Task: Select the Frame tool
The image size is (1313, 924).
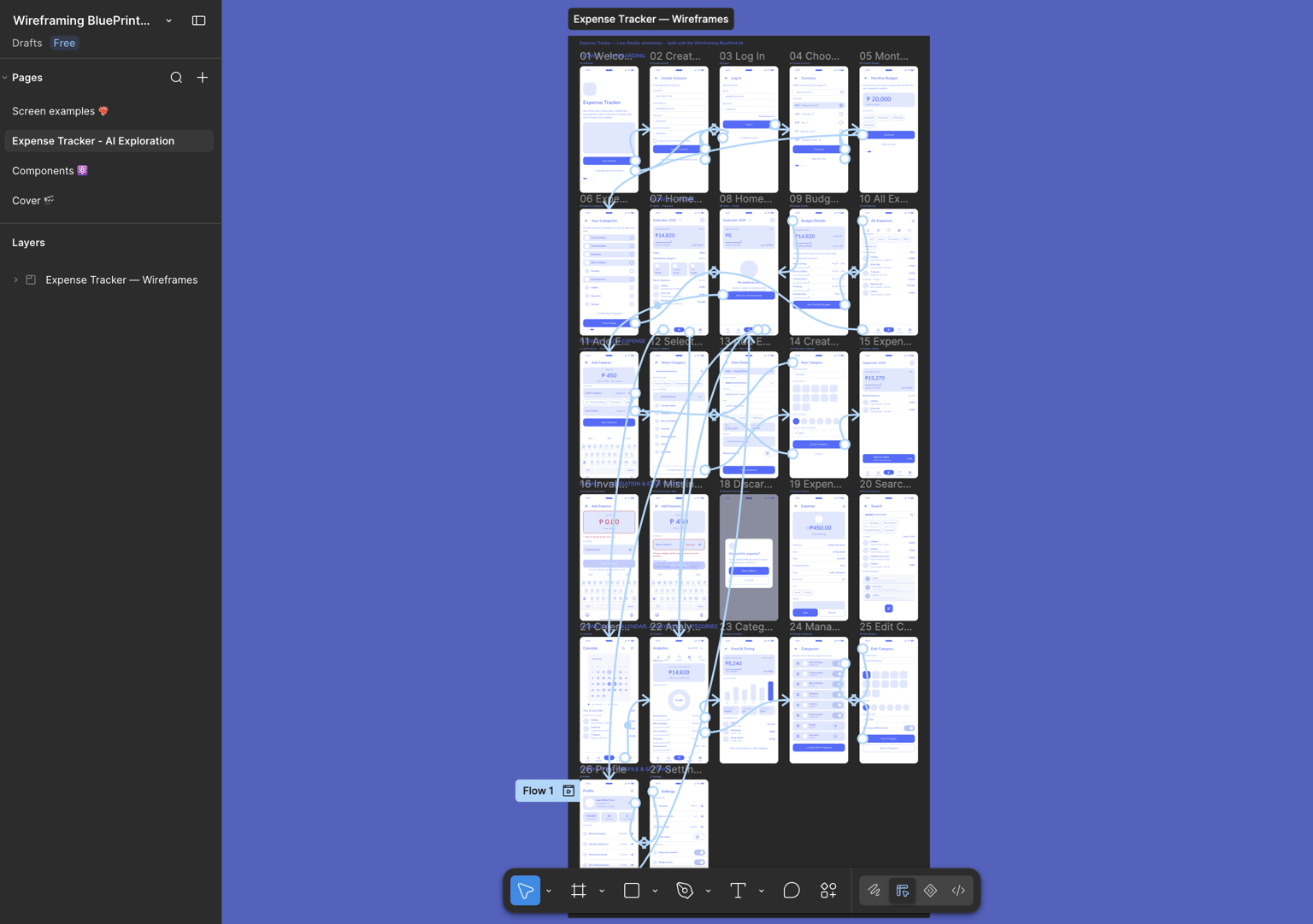Action: pos(579,891)
